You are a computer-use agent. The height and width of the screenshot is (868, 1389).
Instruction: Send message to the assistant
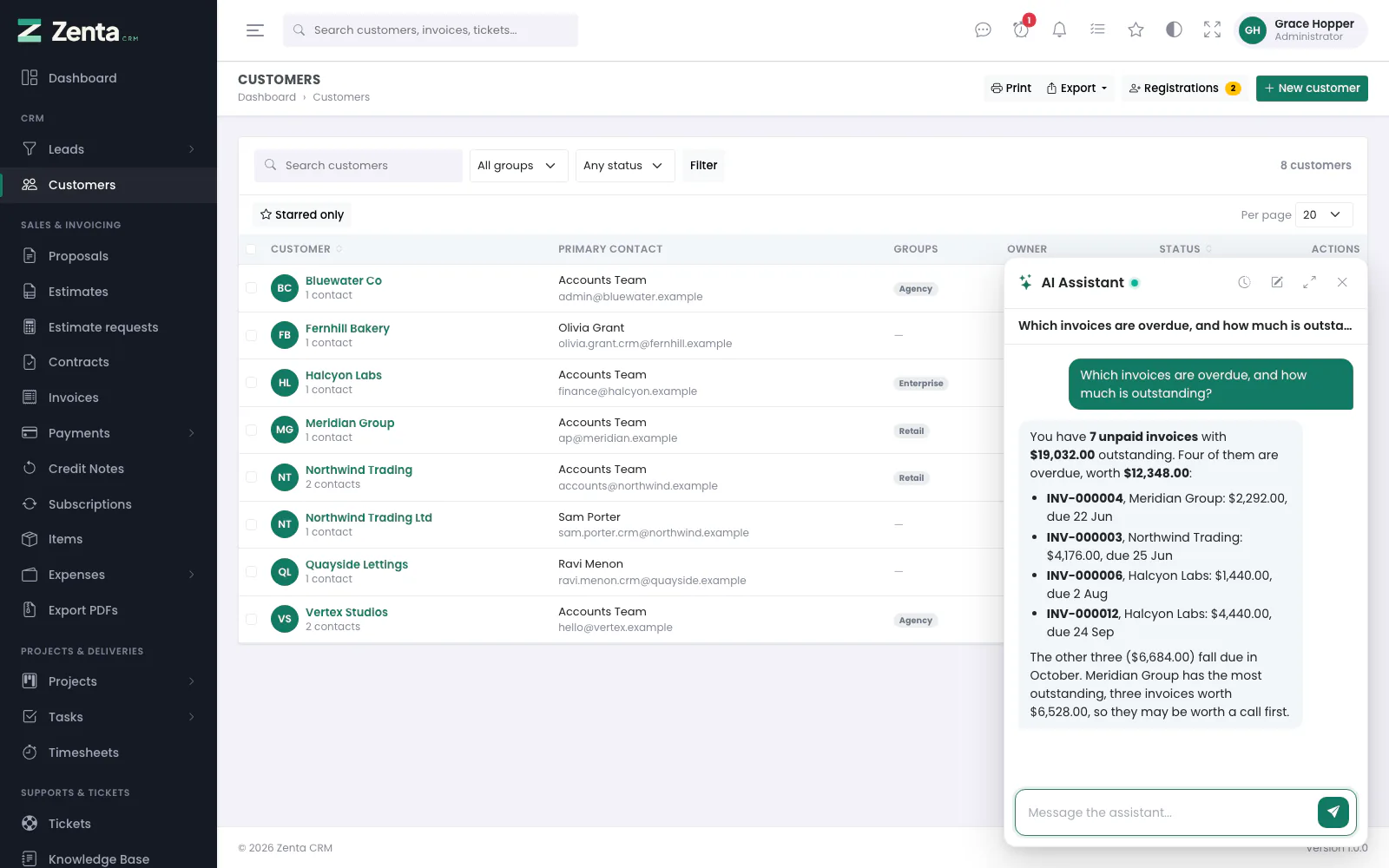click(1333, 812)
